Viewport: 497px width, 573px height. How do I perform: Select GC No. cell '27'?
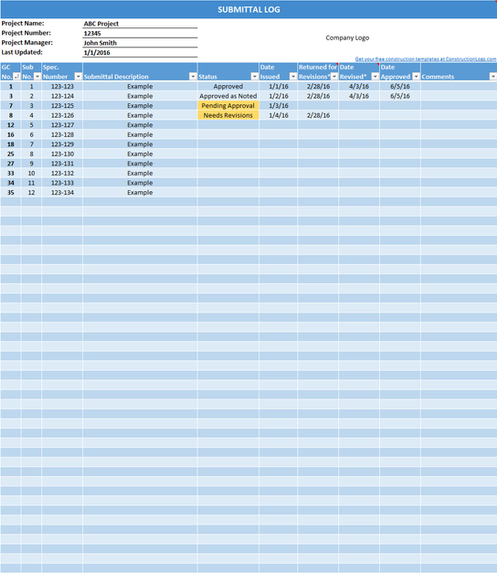(x=11, y=163)
